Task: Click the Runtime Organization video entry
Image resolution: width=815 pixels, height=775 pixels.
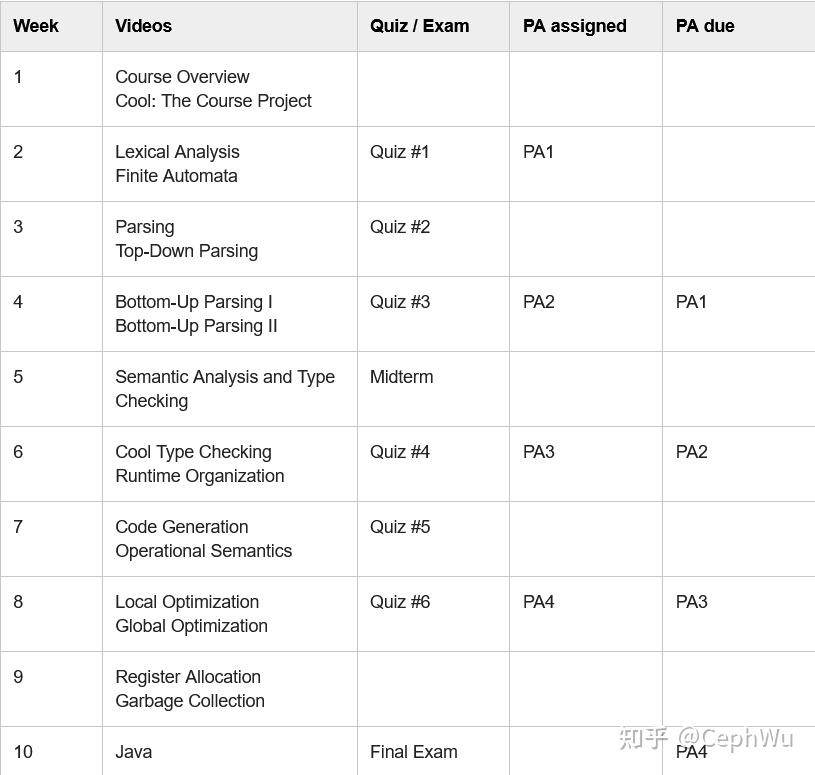Action: coord(199,476)
